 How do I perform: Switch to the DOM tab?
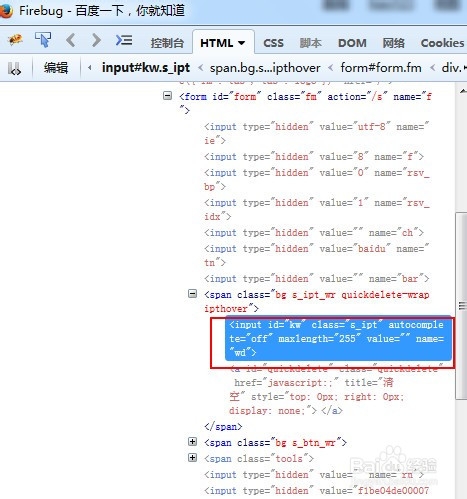352,43
